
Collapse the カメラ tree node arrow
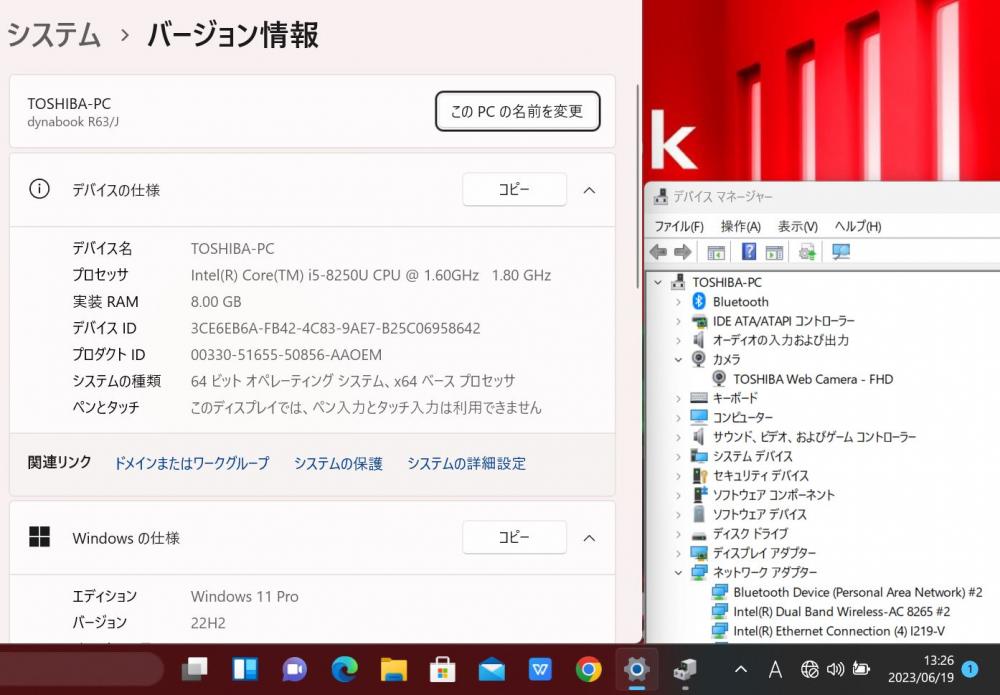tap(679, 360)
